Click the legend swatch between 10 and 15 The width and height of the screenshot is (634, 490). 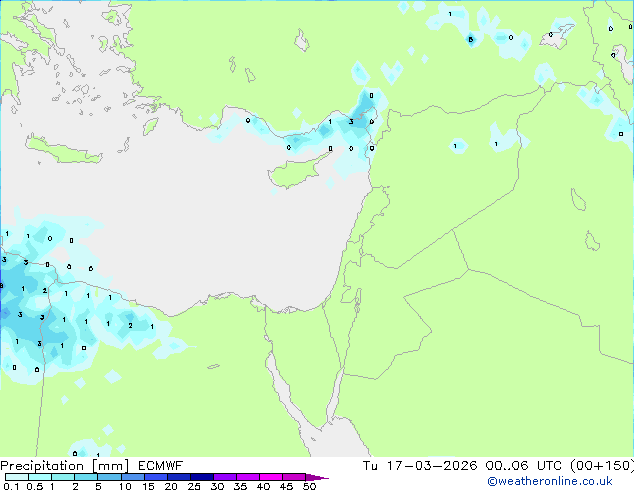132,477
